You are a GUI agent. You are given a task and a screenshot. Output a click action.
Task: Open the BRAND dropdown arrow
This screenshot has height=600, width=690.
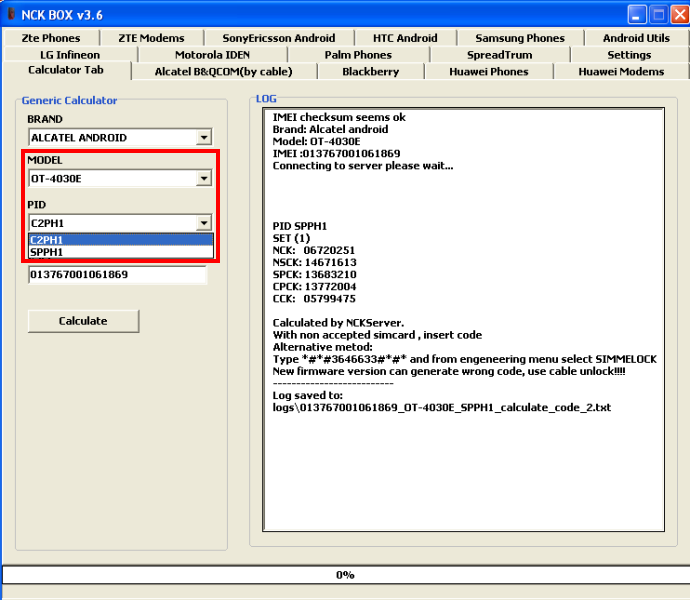[x=204, y=138]
